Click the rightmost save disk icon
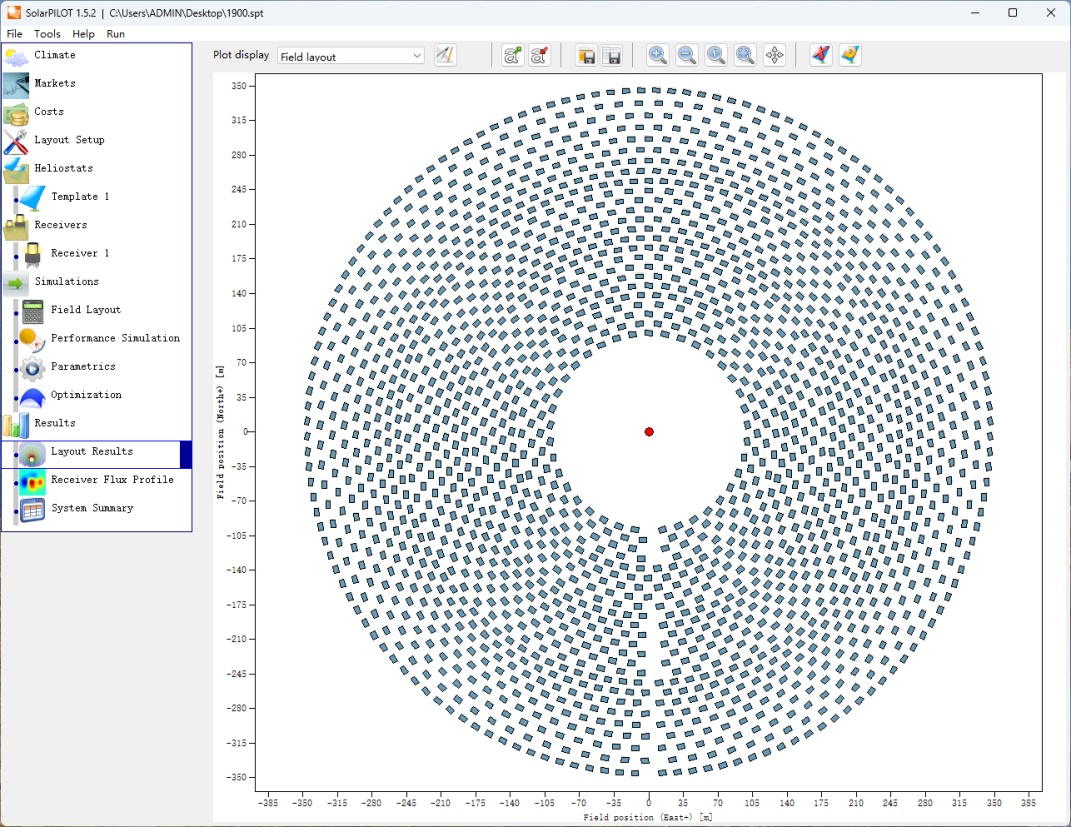This screenshot has height=827, width=1071. coord(612,55)
